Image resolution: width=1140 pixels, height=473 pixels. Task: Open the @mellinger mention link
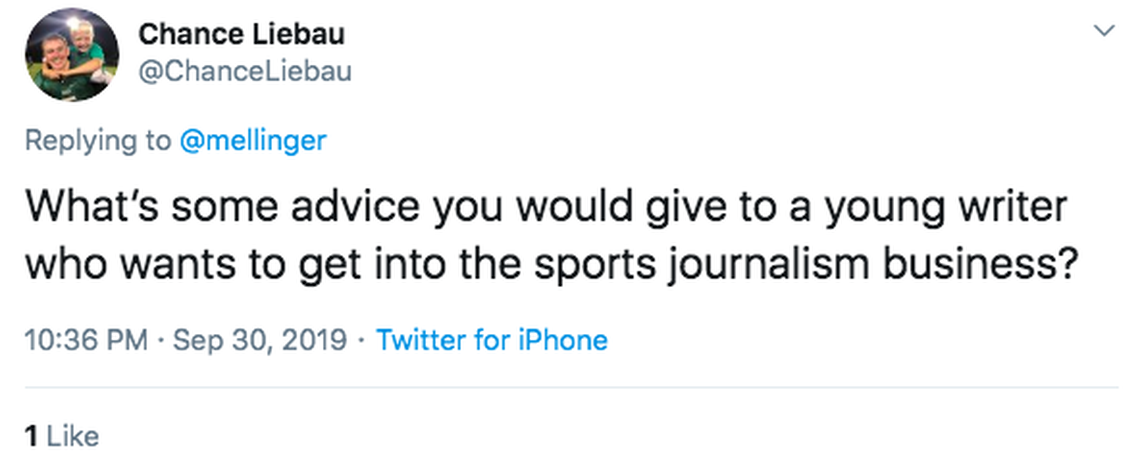point(252,141)
